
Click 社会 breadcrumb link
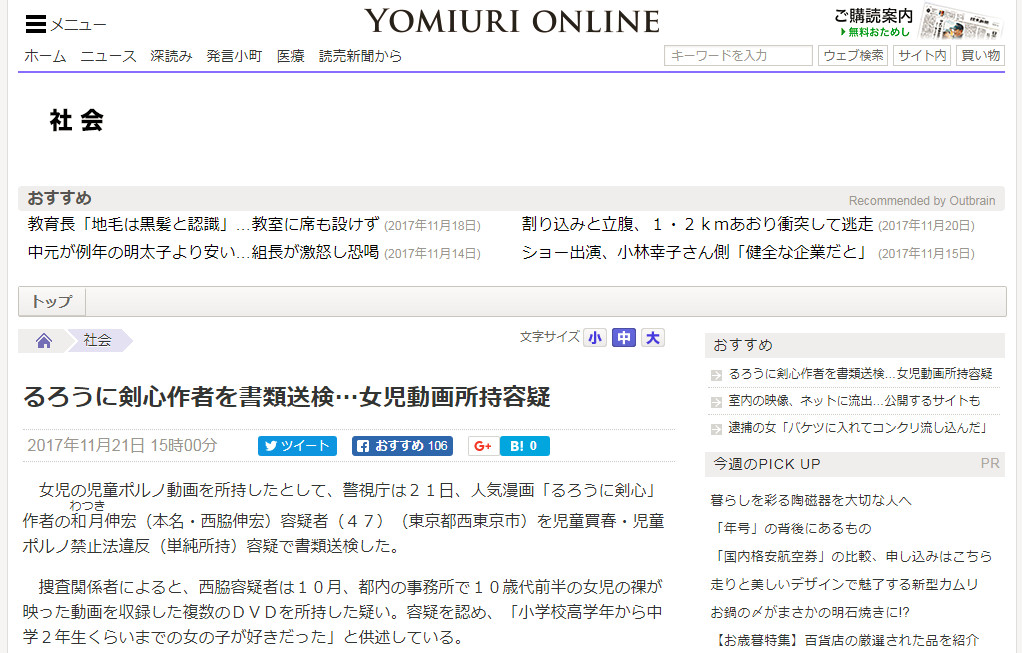click(98, 340)
